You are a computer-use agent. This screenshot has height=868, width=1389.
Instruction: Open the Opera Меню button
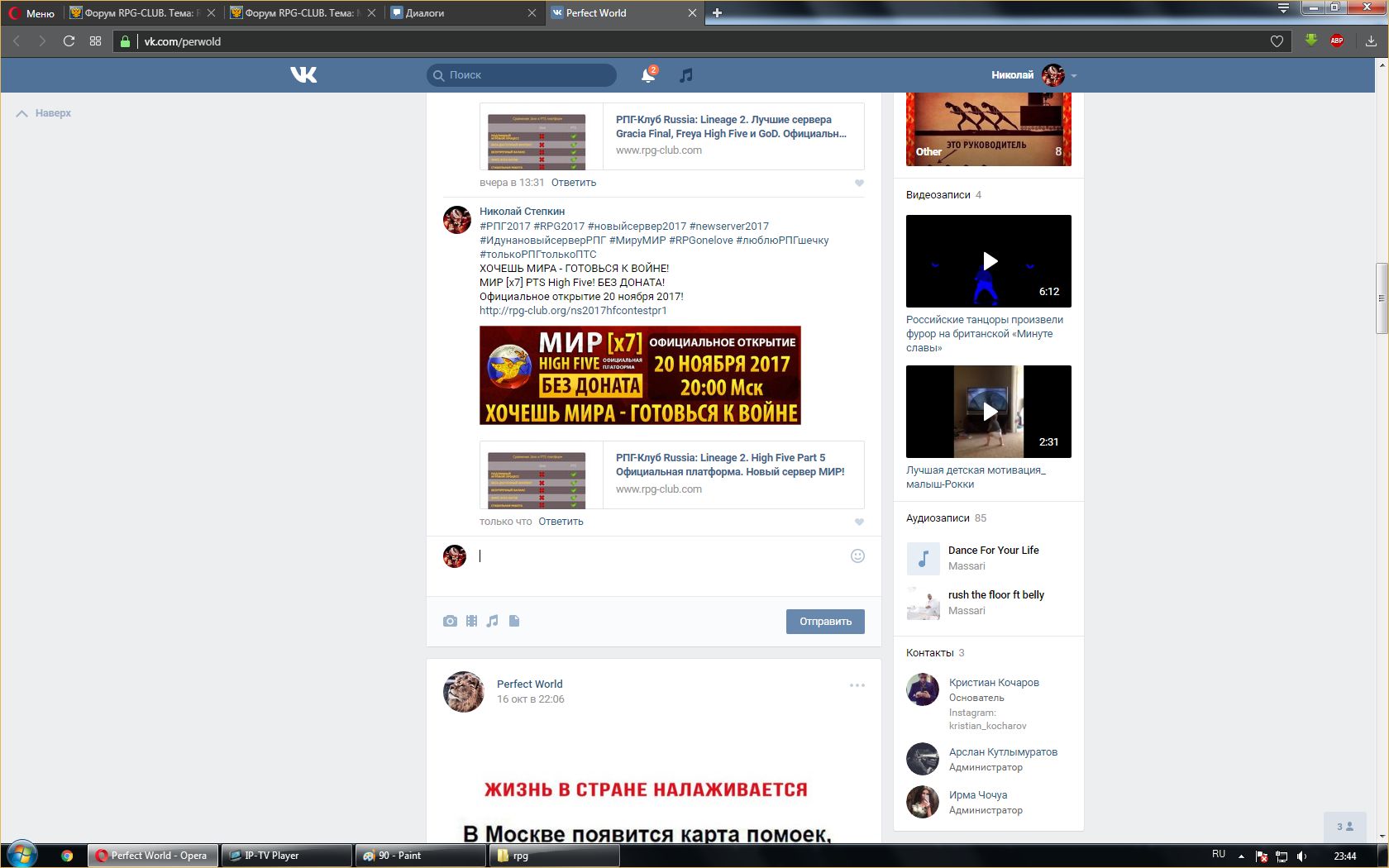pyautogui.click(x=32, y=12)
